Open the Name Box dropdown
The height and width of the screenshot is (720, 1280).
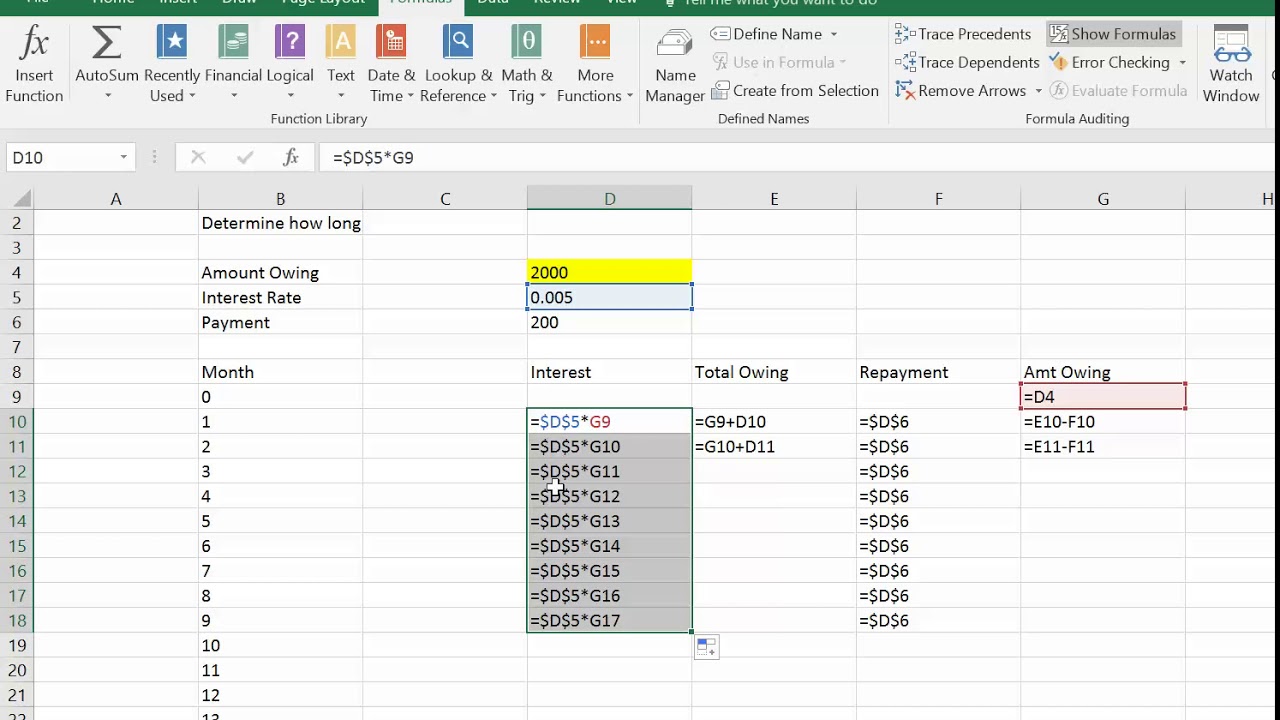123,157
